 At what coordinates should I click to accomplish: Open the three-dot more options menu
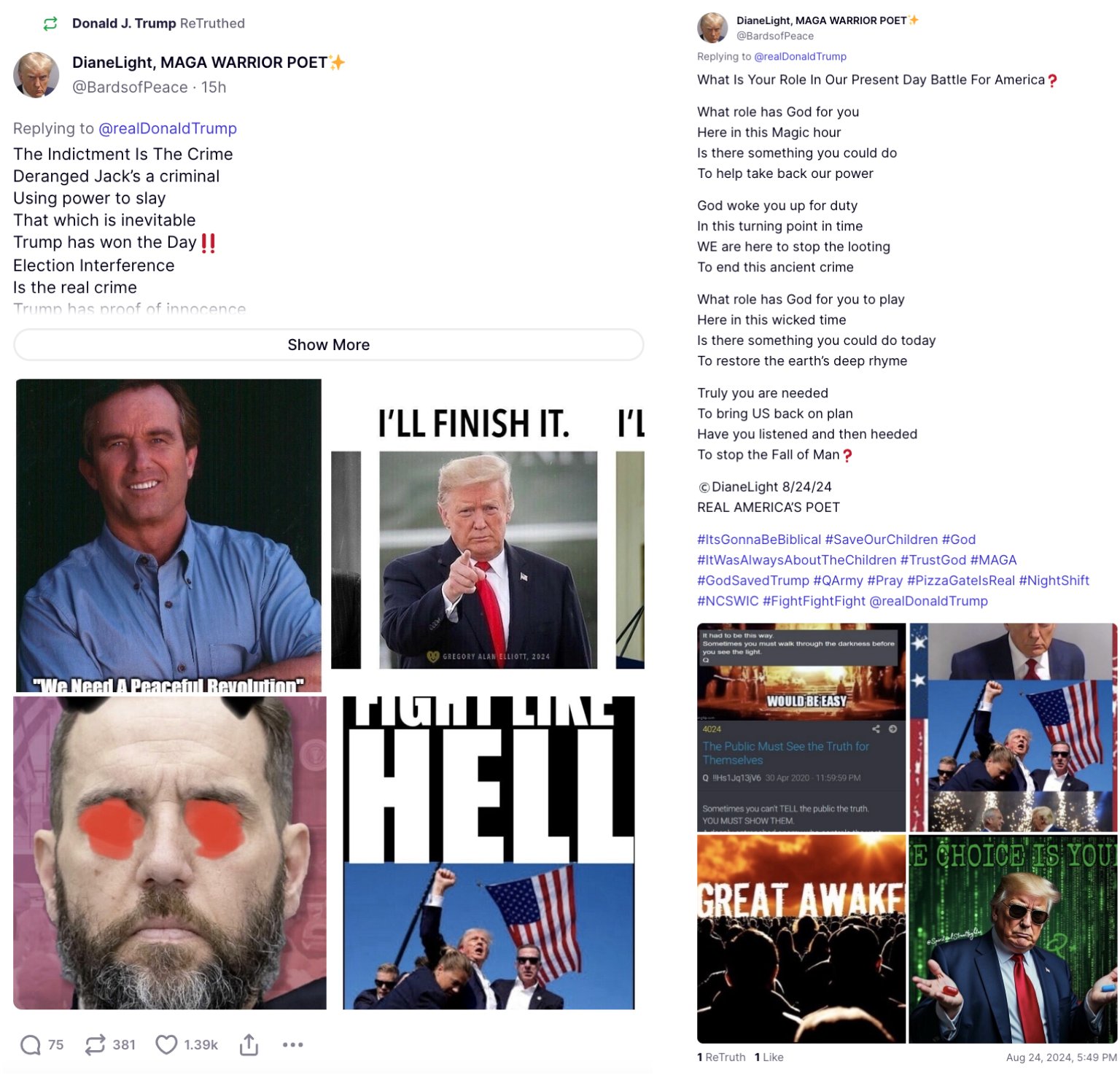[293, 1045]
